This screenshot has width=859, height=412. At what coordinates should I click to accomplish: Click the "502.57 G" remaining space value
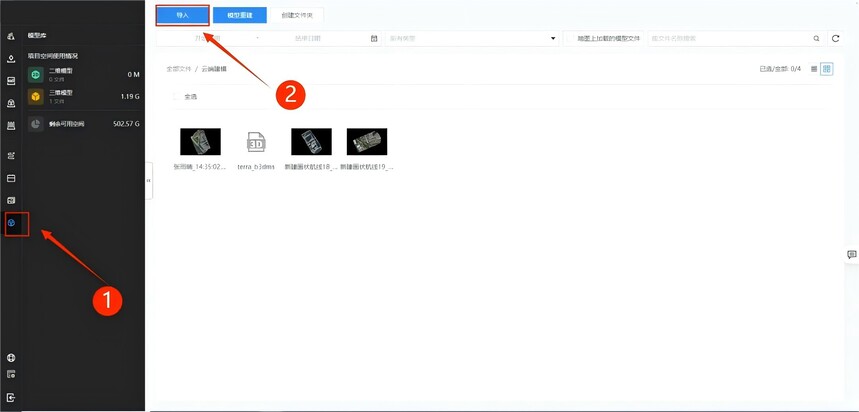(x=126, y=124)
